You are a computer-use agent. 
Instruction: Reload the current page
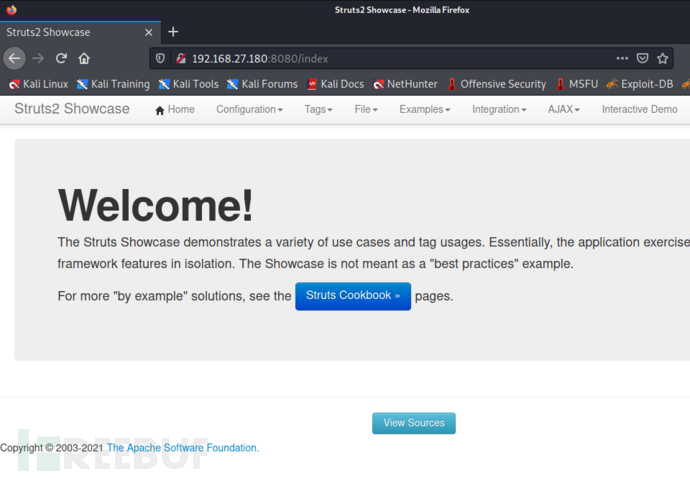pos(61,58)
